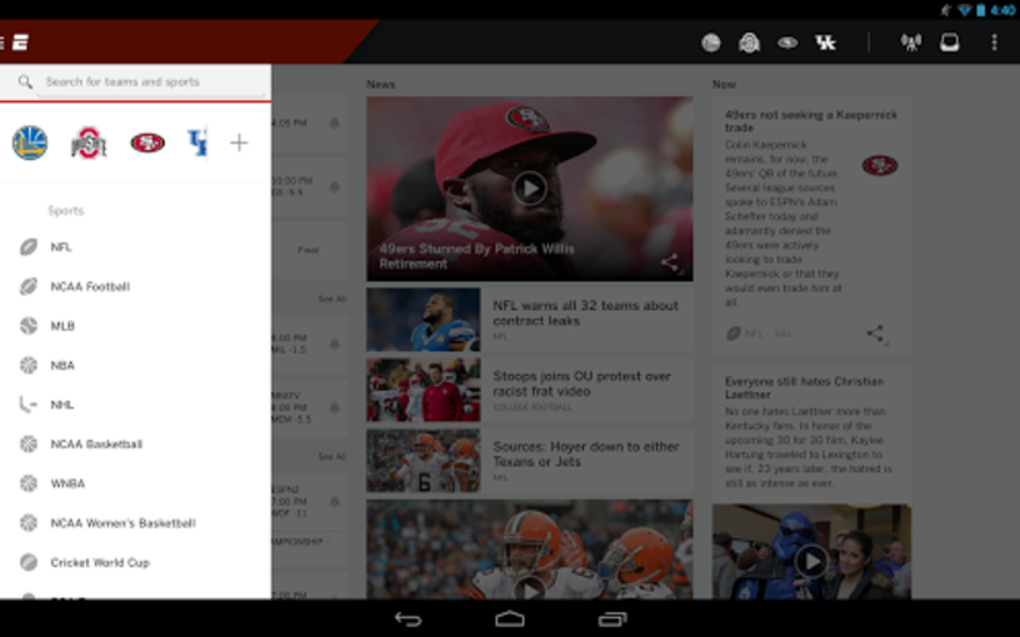Open the Lions player article thumbnail
This screenshot has width=1020, height=637.
(x=423, y=319)
